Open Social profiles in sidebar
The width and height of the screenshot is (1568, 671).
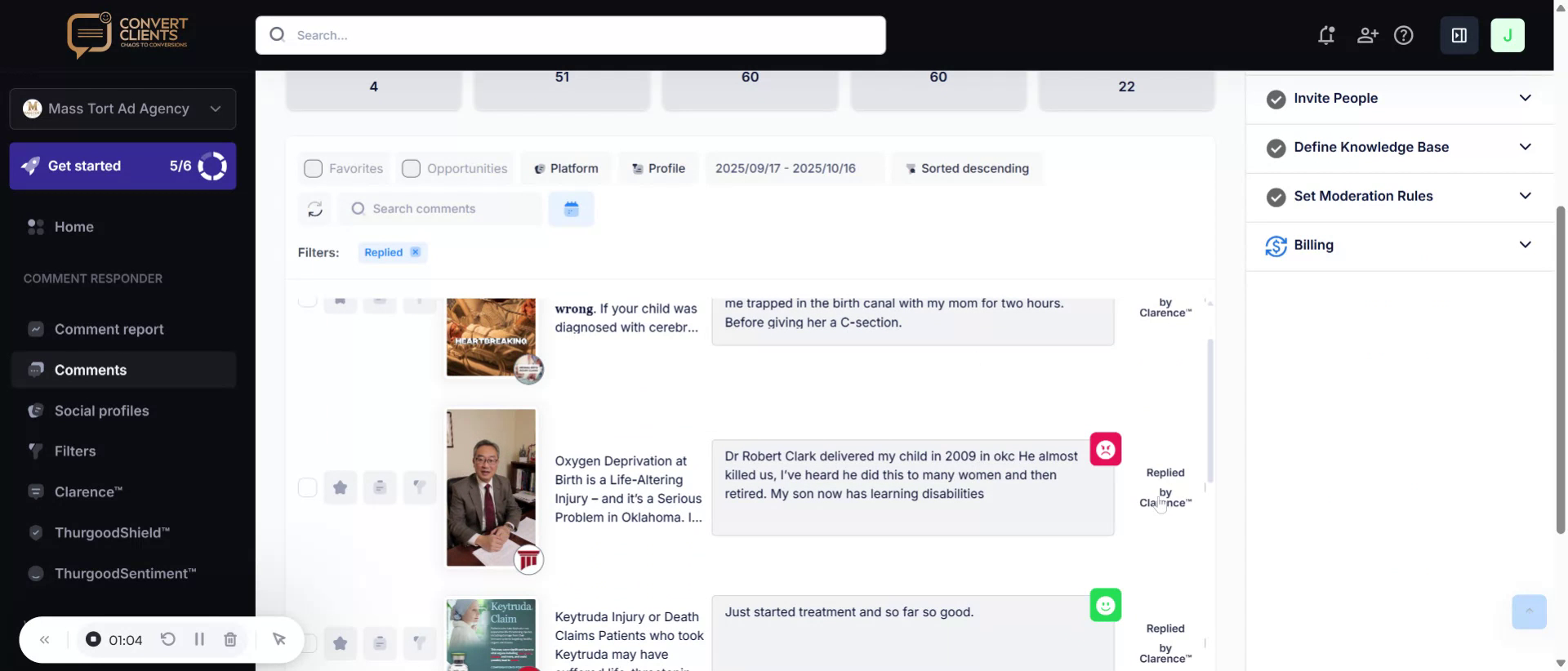tap(122, 411)
